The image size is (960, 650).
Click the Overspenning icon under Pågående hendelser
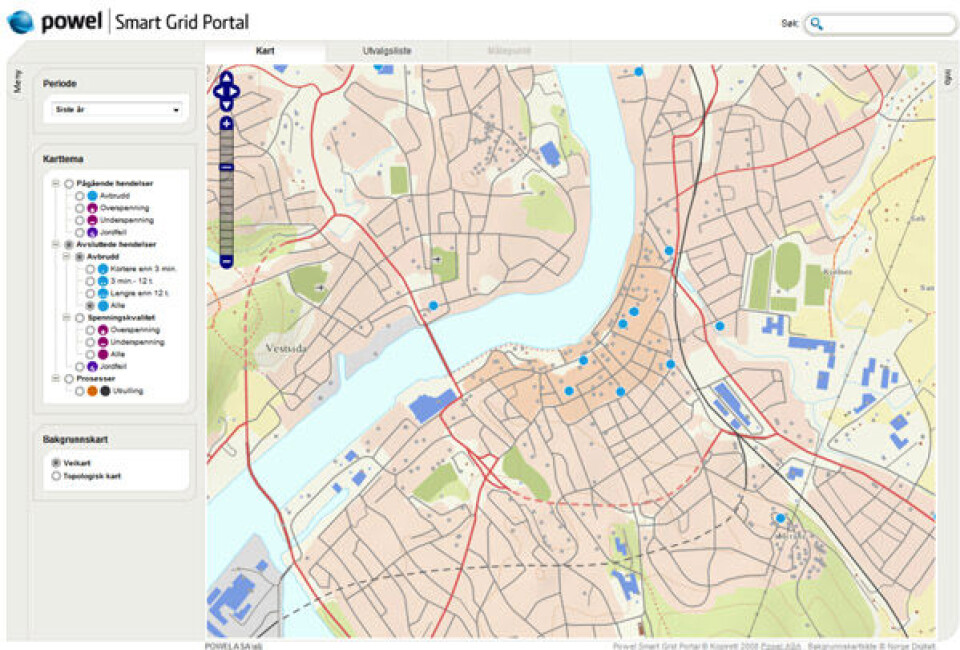coord(92,208)
